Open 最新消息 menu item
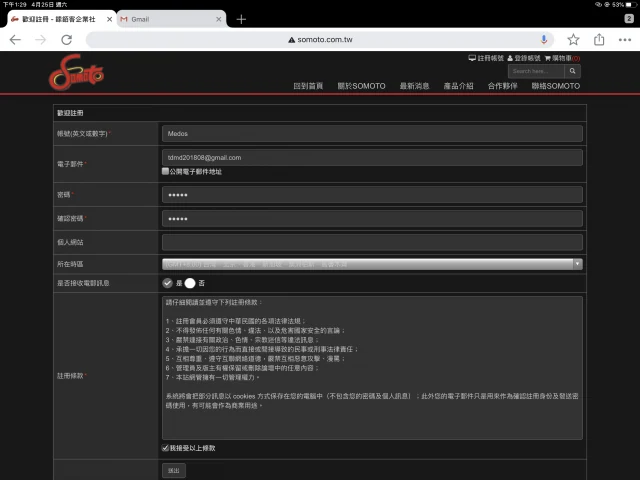This screenshot has width=640, height=480. pos(414,86)
